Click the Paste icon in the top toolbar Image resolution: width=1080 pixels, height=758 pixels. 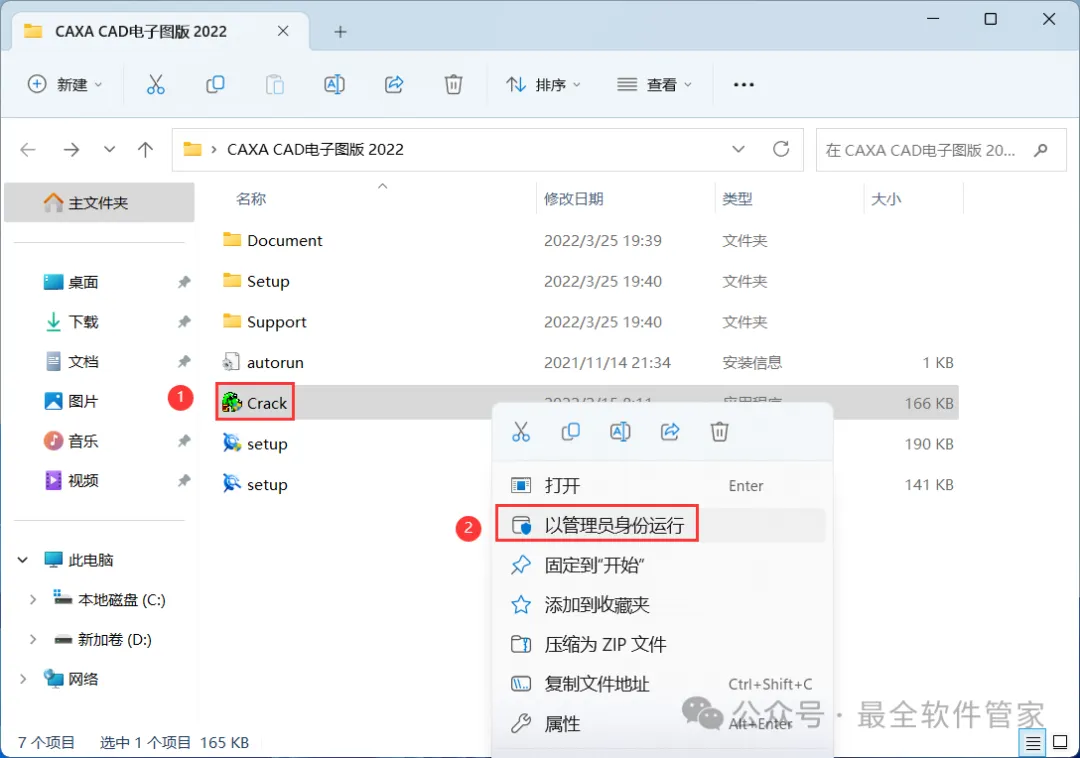tap(275, 85)
